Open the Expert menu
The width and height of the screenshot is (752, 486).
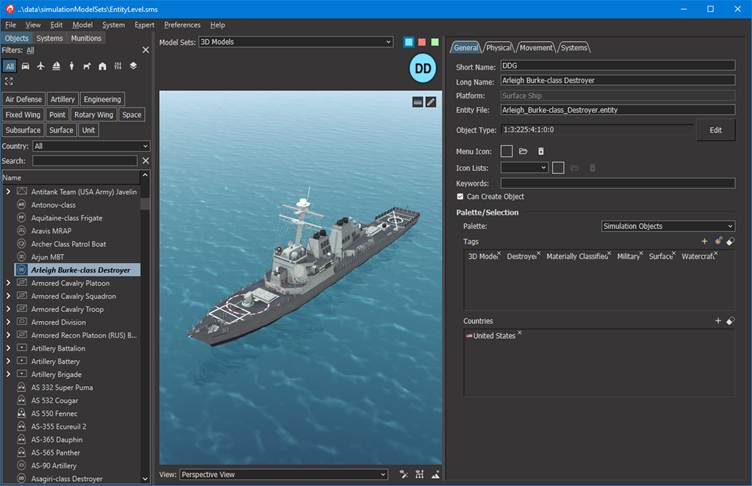click(144, 24)
